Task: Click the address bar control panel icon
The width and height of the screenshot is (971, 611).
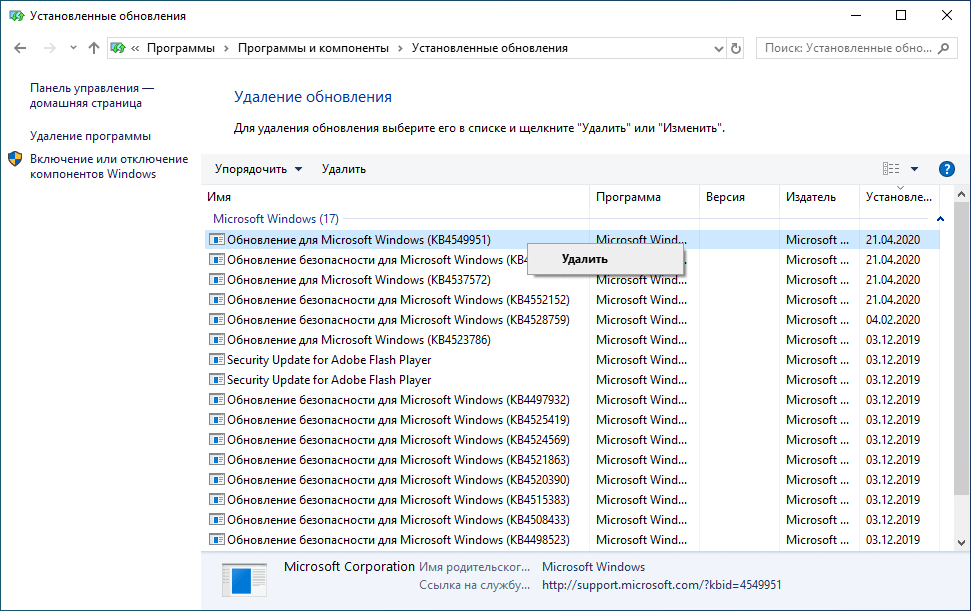Action: pos(118,48)
